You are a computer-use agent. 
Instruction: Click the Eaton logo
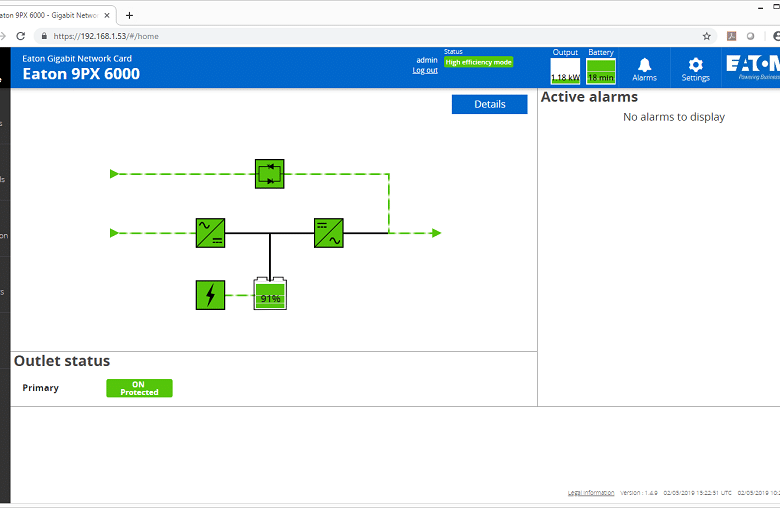point(753,67)
